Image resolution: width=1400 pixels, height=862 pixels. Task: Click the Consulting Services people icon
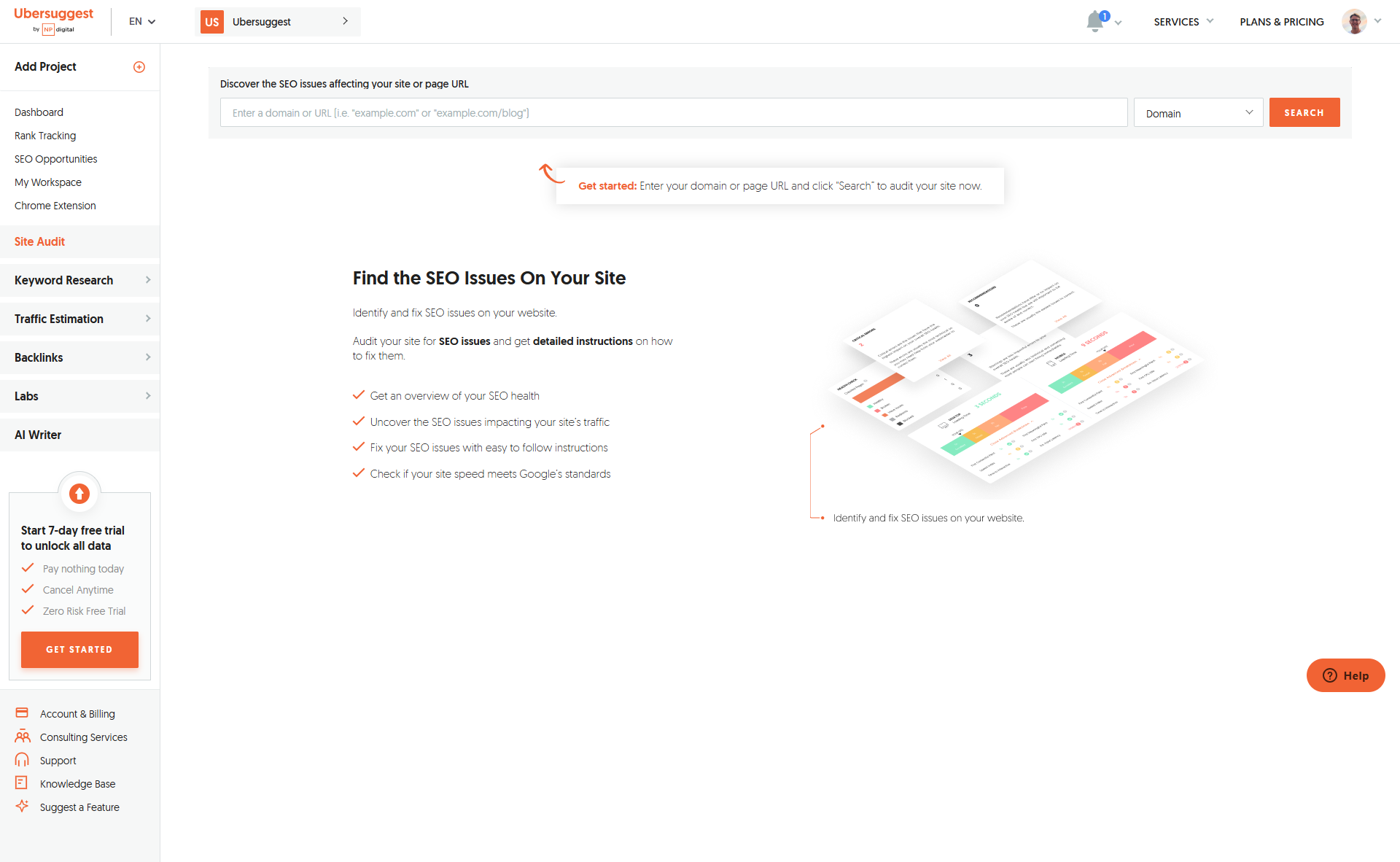[23, 736]
